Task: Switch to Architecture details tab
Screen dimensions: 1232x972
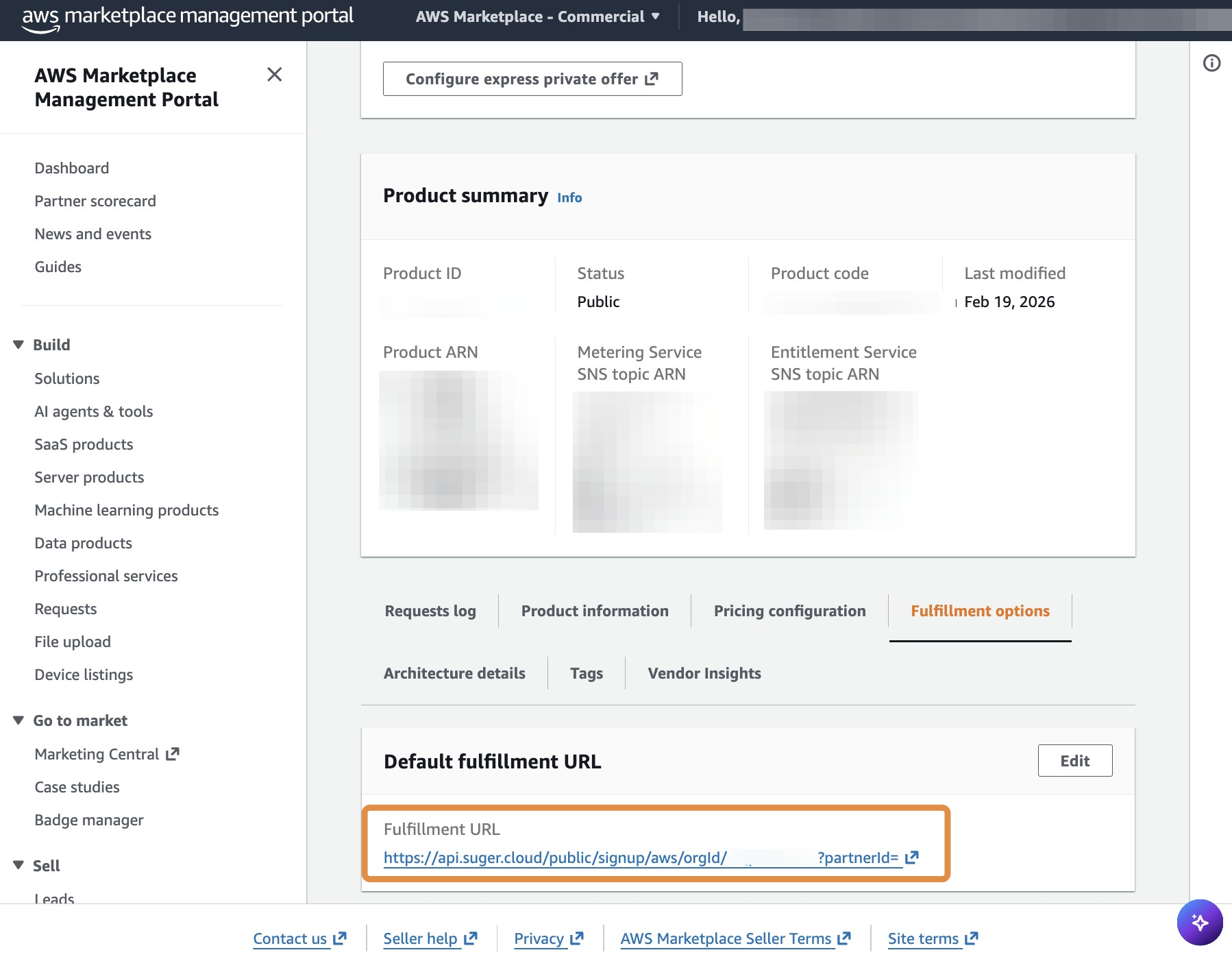Action: pos(454,673)
